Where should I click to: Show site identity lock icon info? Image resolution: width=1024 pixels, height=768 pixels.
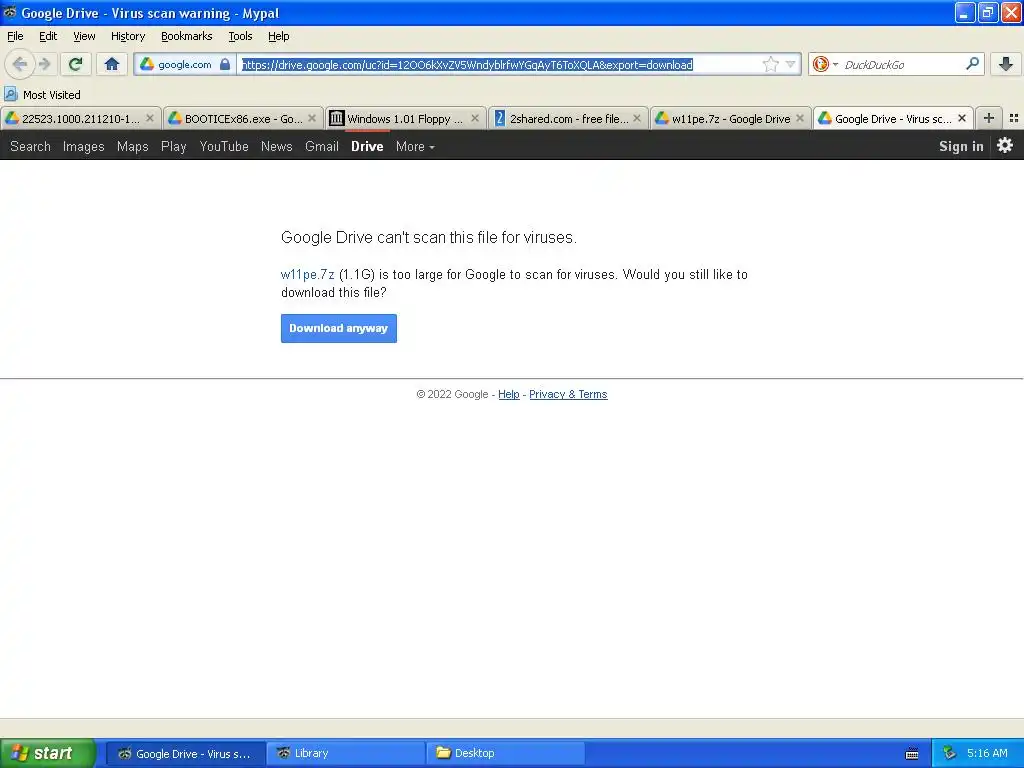pos(225,64)
